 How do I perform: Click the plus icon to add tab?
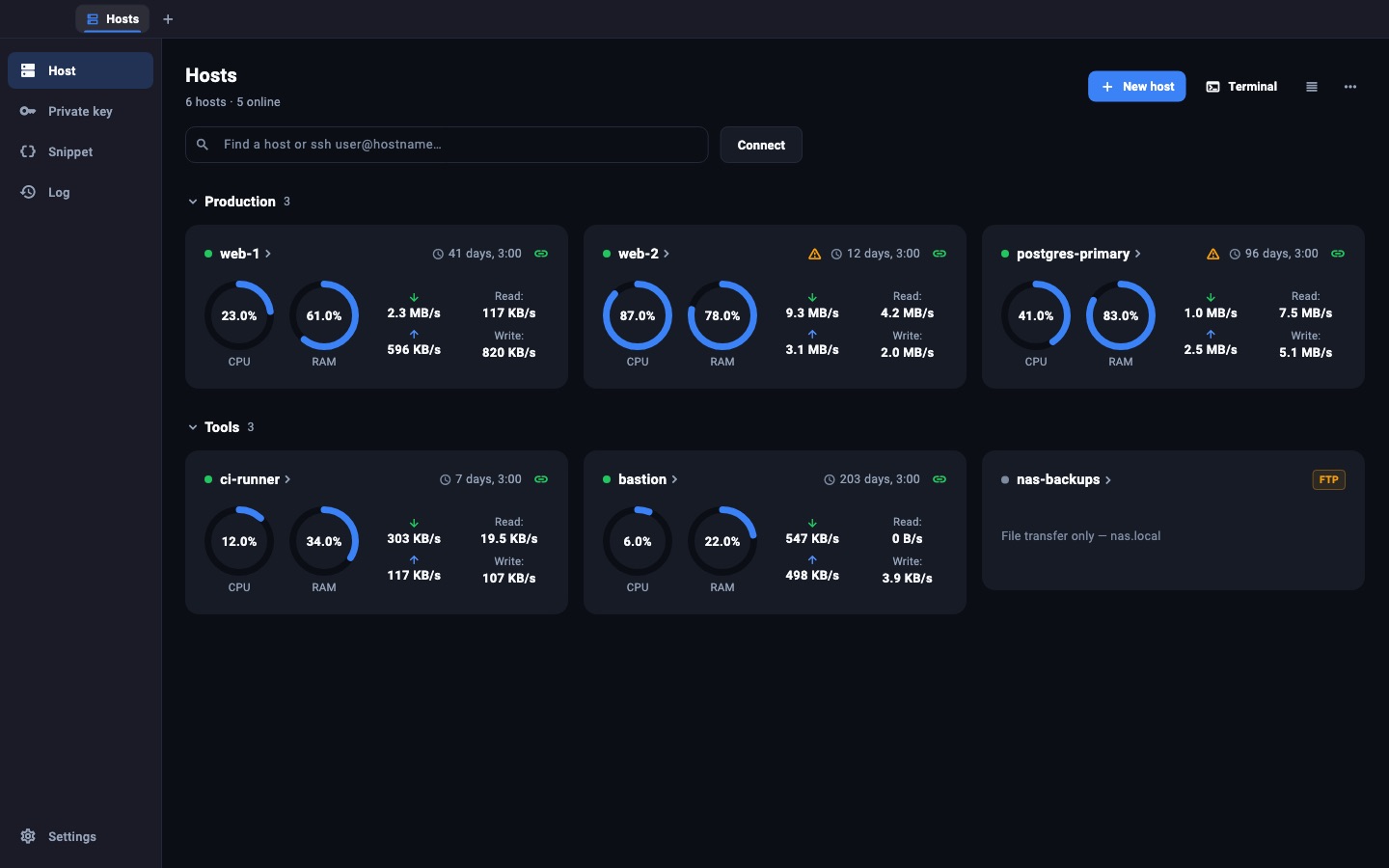pyautogui.click(x=168, y=19)
